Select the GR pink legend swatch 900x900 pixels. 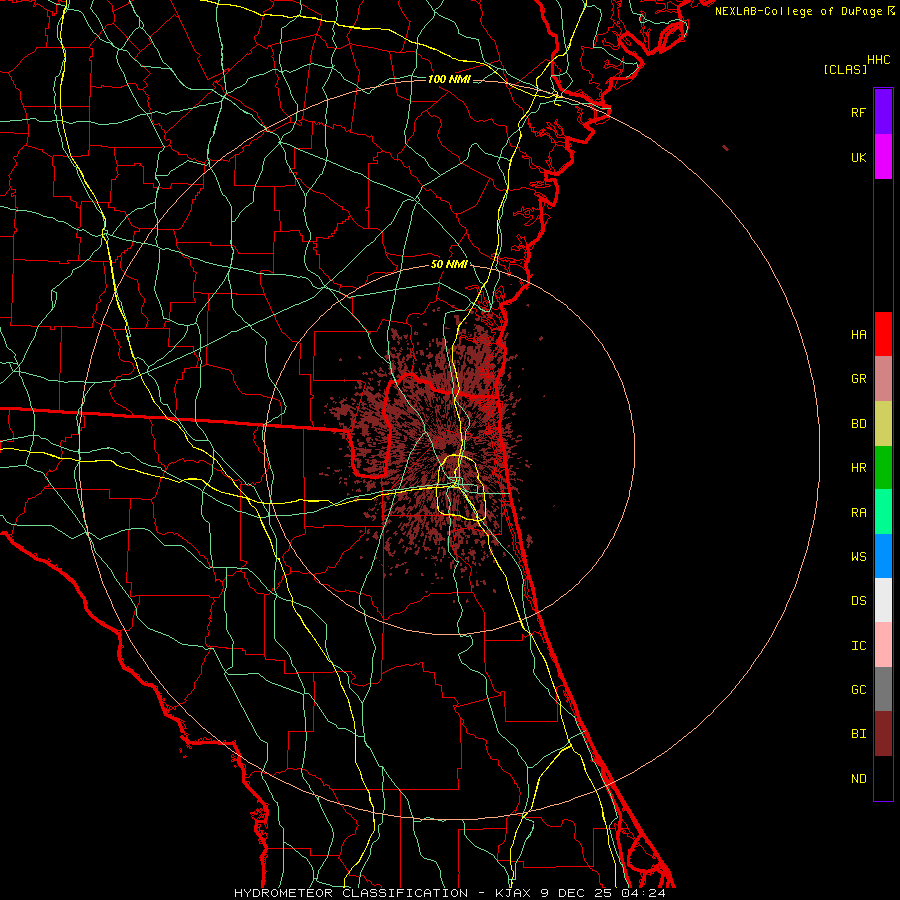pyautogui.click(x=883, y=379)
